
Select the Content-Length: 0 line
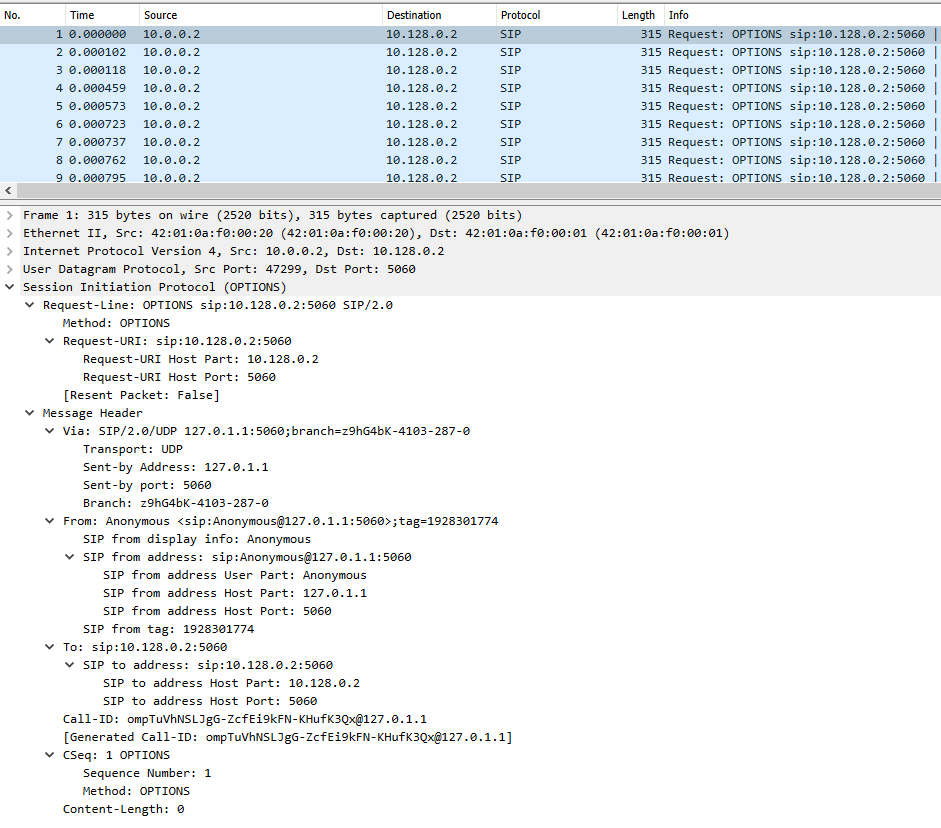click(x=124, y=809)
